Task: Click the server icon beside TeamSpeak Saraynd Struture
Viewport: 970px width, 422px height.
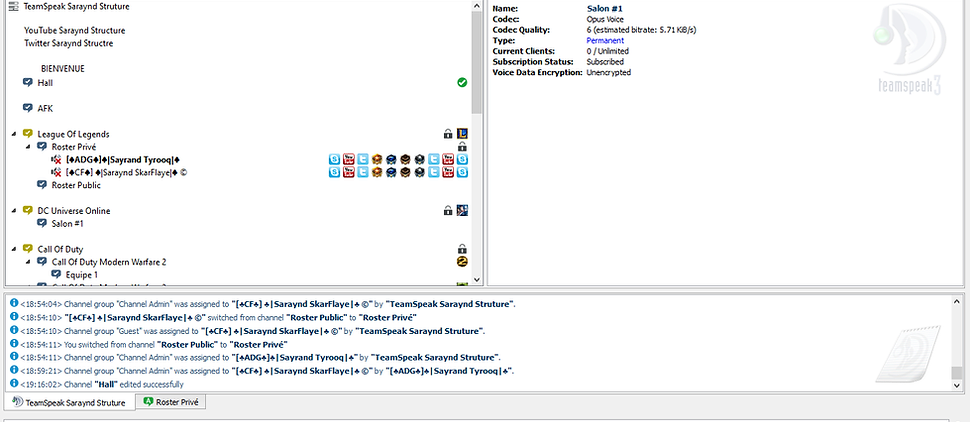Action: [x=14, y=6]
